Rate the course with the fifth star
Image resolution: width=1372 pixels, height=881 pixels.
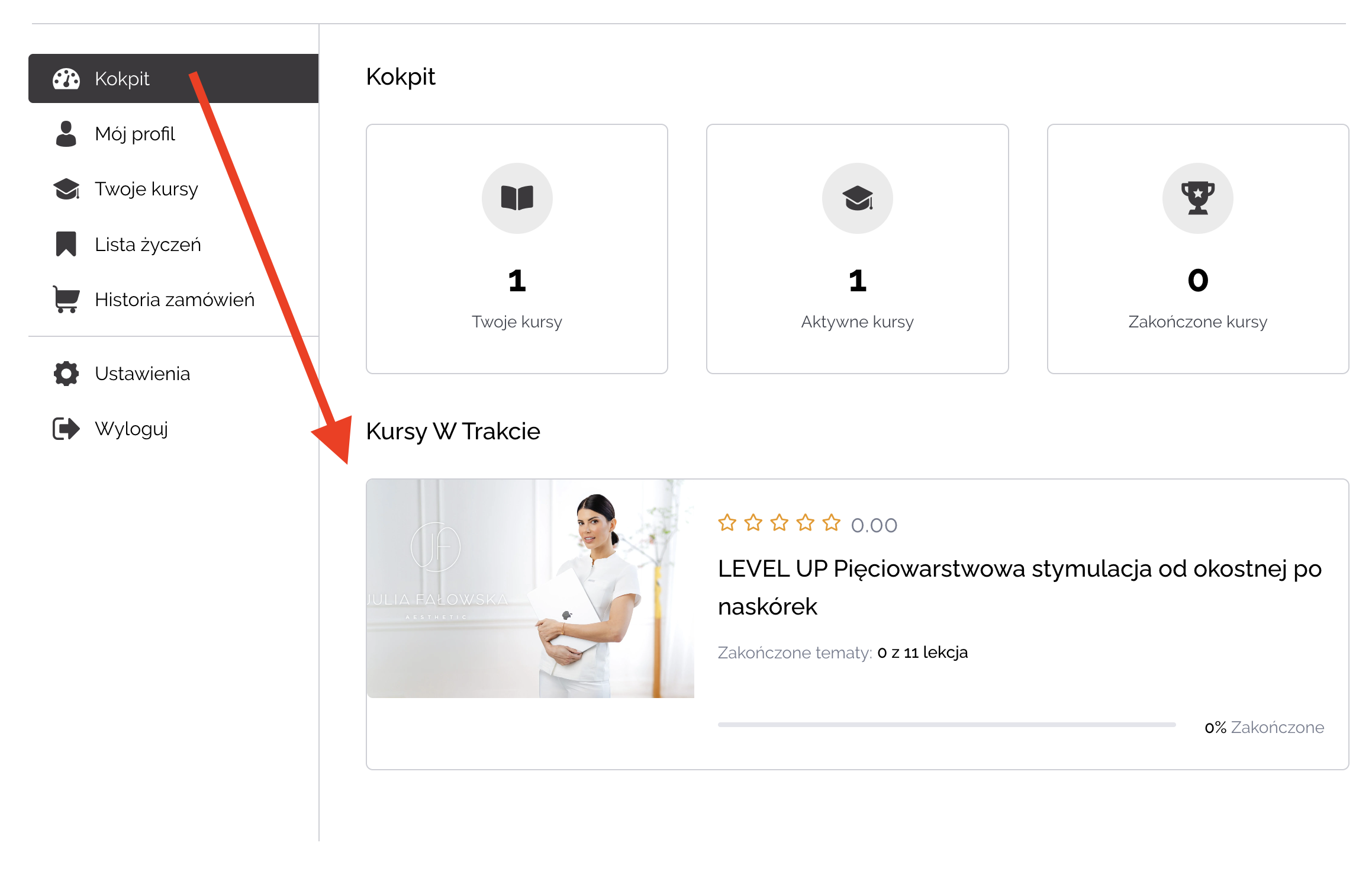tap(831, 523)
